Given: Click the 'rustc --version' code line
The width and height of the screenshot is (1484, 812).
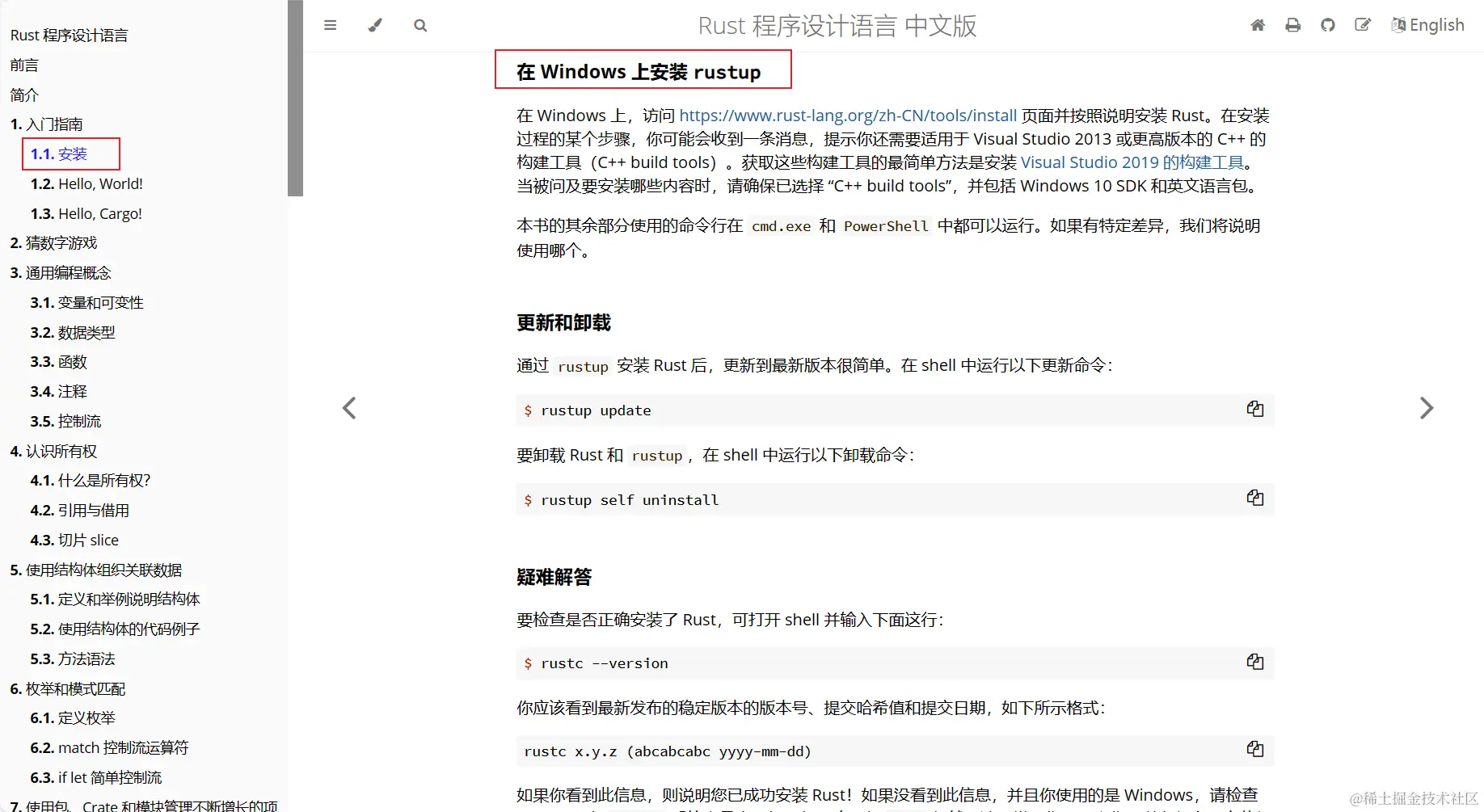Looking at the screenshot, I should pos(895,663).
